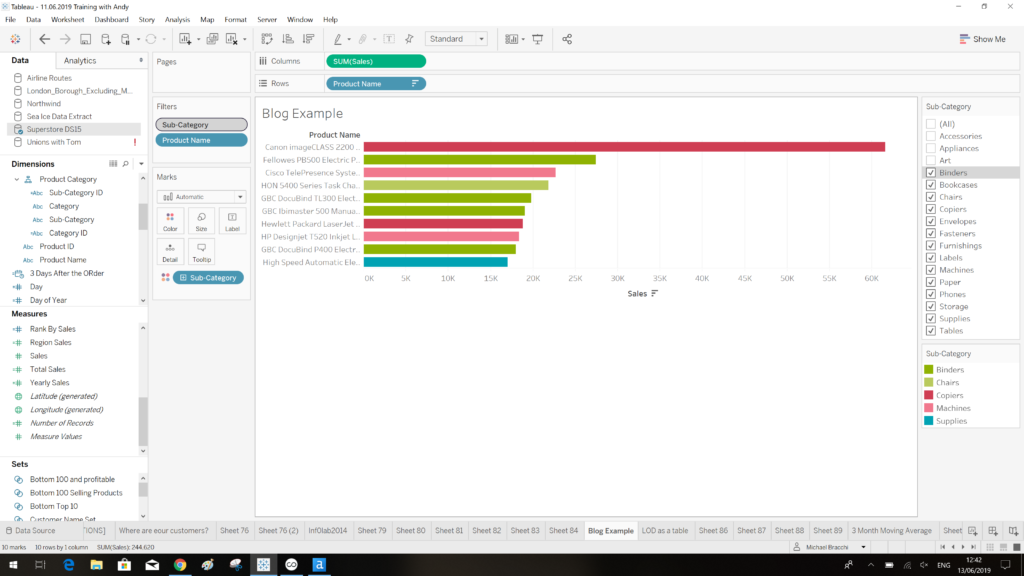This screenshot has width=1024, height=576.
Task: Uncheck the Binders filter checkbox
Action: [931, 172]
